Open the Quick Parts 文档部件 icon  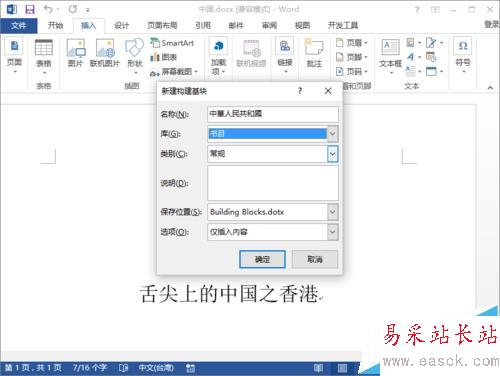[414, 43]
